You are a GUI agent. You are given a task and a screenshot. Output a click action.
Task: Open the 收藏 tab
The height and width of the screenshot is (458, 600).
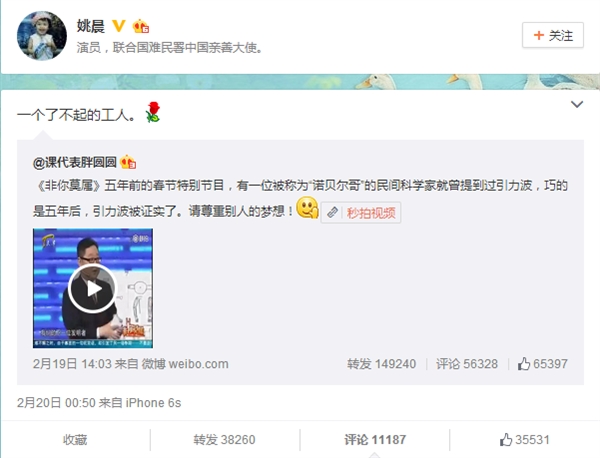(75, 440)
